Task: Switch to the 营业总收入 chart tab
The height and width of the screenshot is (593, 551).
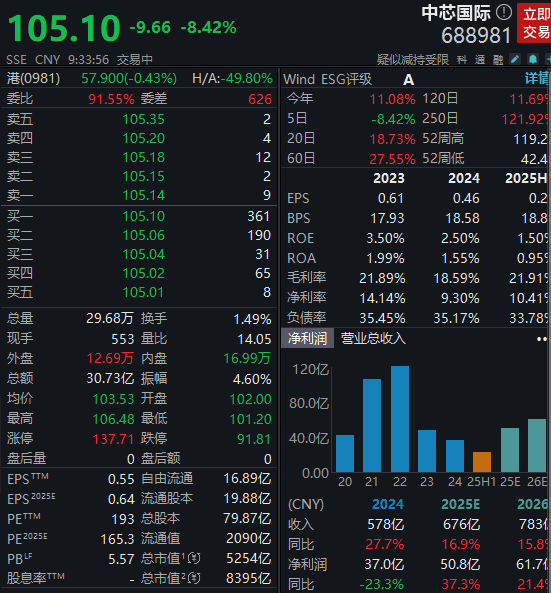Action: click(373, 338)
